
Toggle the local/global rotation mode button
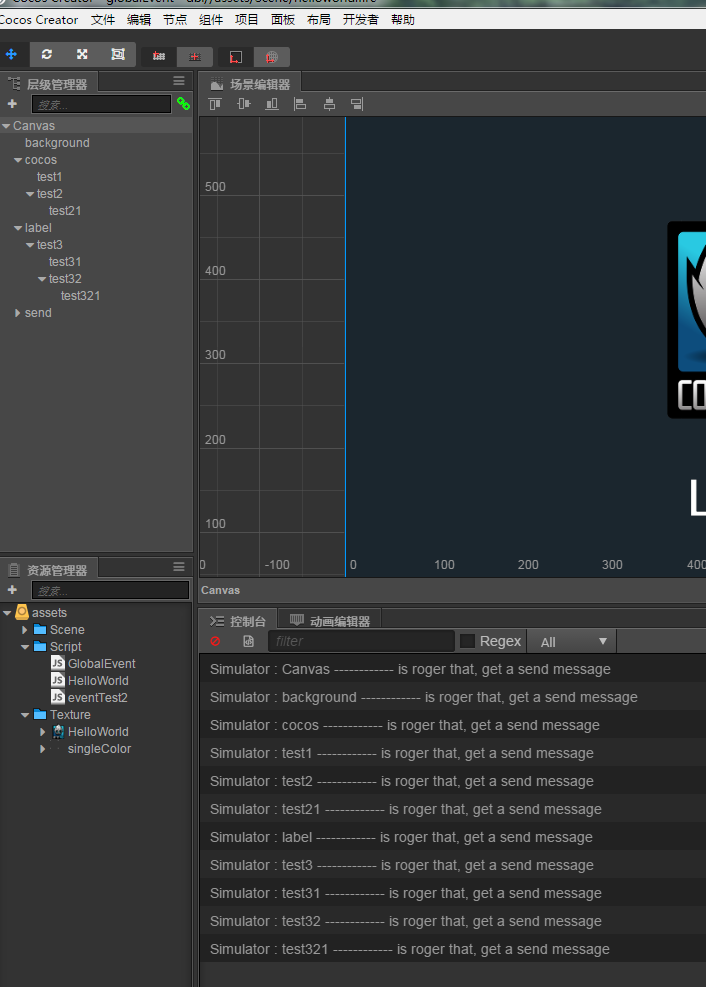(195, 57)
